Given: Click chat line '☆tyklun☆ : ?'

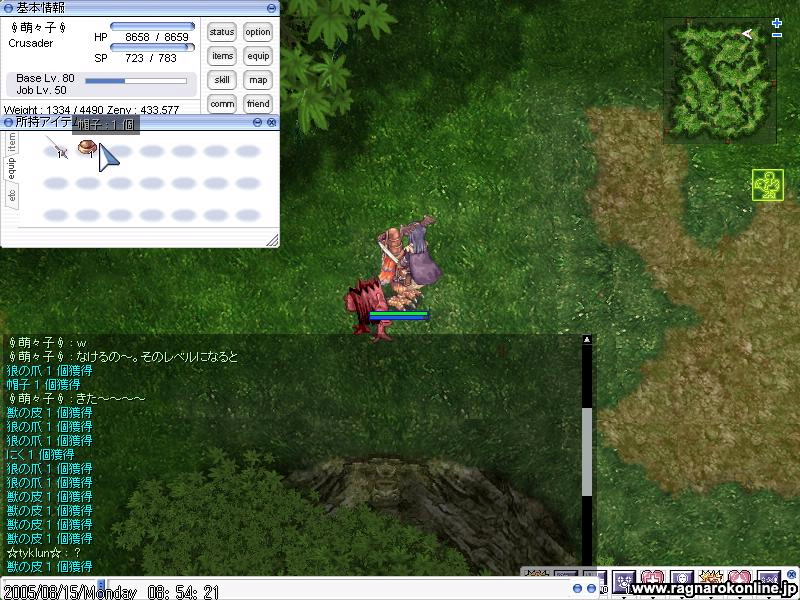Looking at the screenshot, I should [x=44, y=553].
